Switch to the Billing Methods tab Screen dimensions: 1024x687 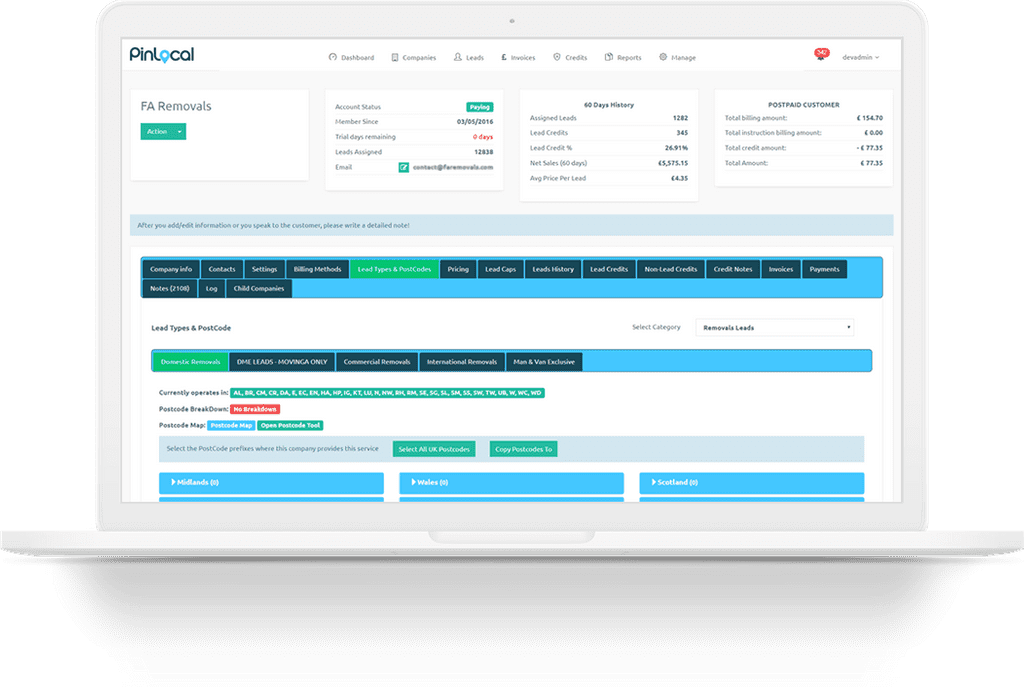click(x=317, y=269)
